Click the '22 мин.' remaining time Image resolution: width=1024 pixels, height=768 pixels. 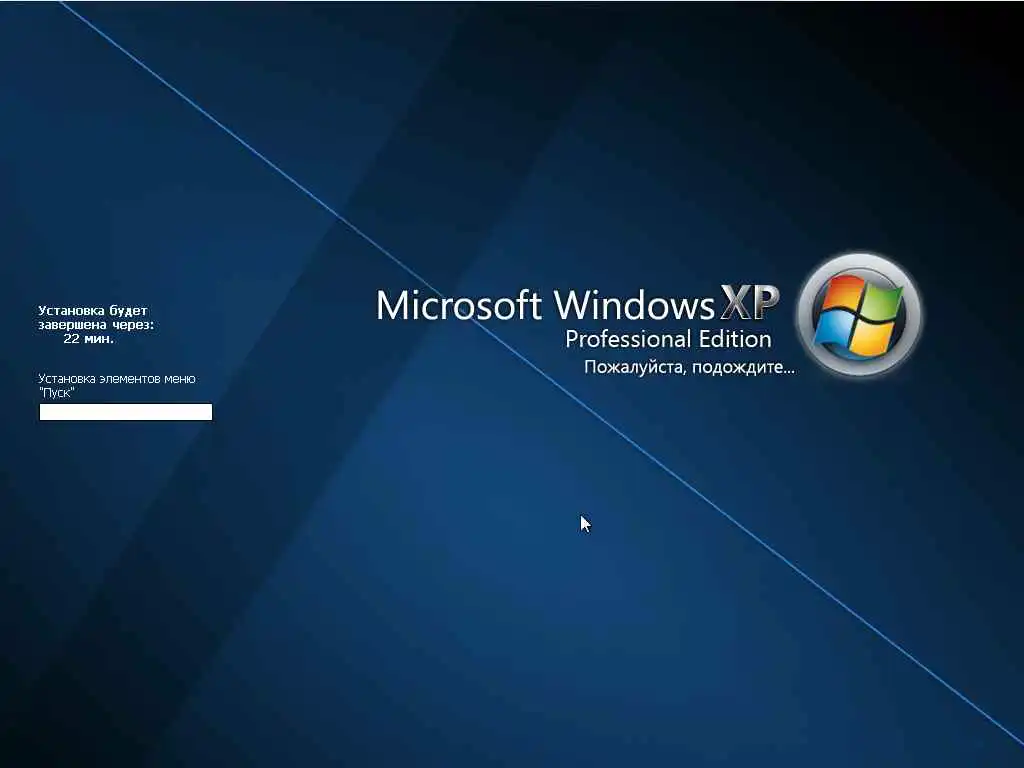click(x=88, y=338)
